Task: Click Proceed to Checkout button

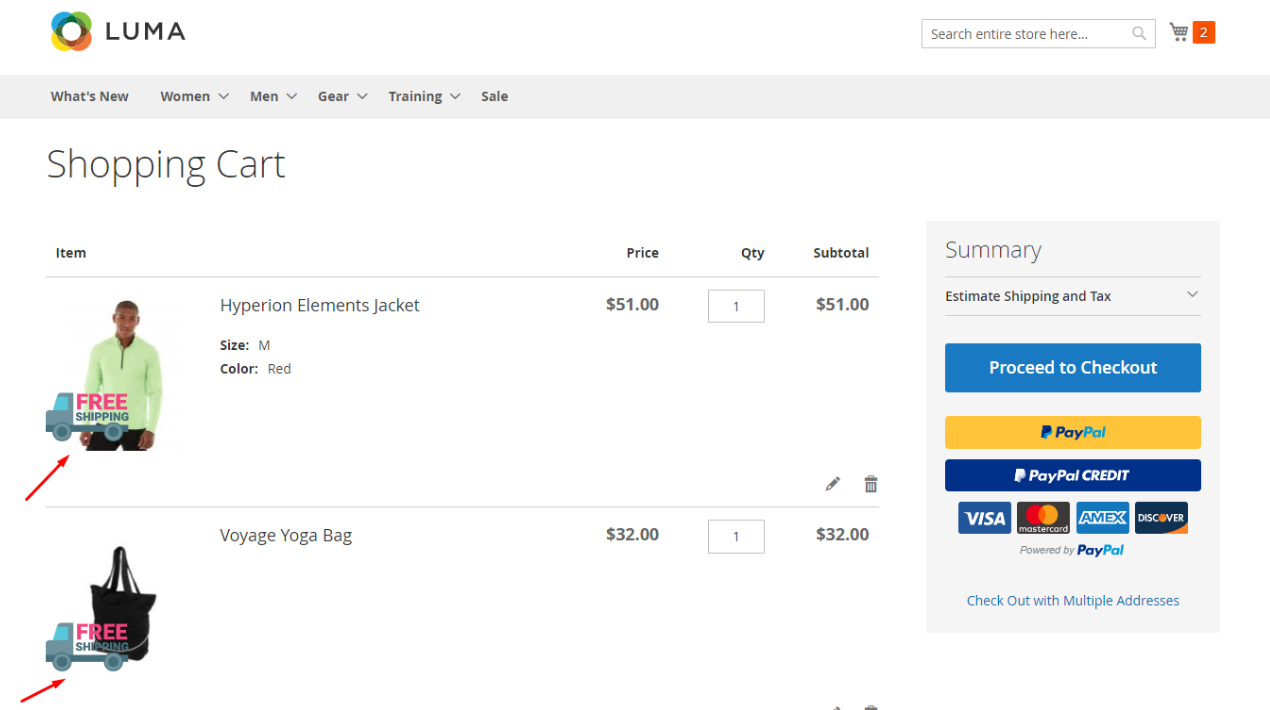Action: pyautogui.click(x=1072, y=368)
